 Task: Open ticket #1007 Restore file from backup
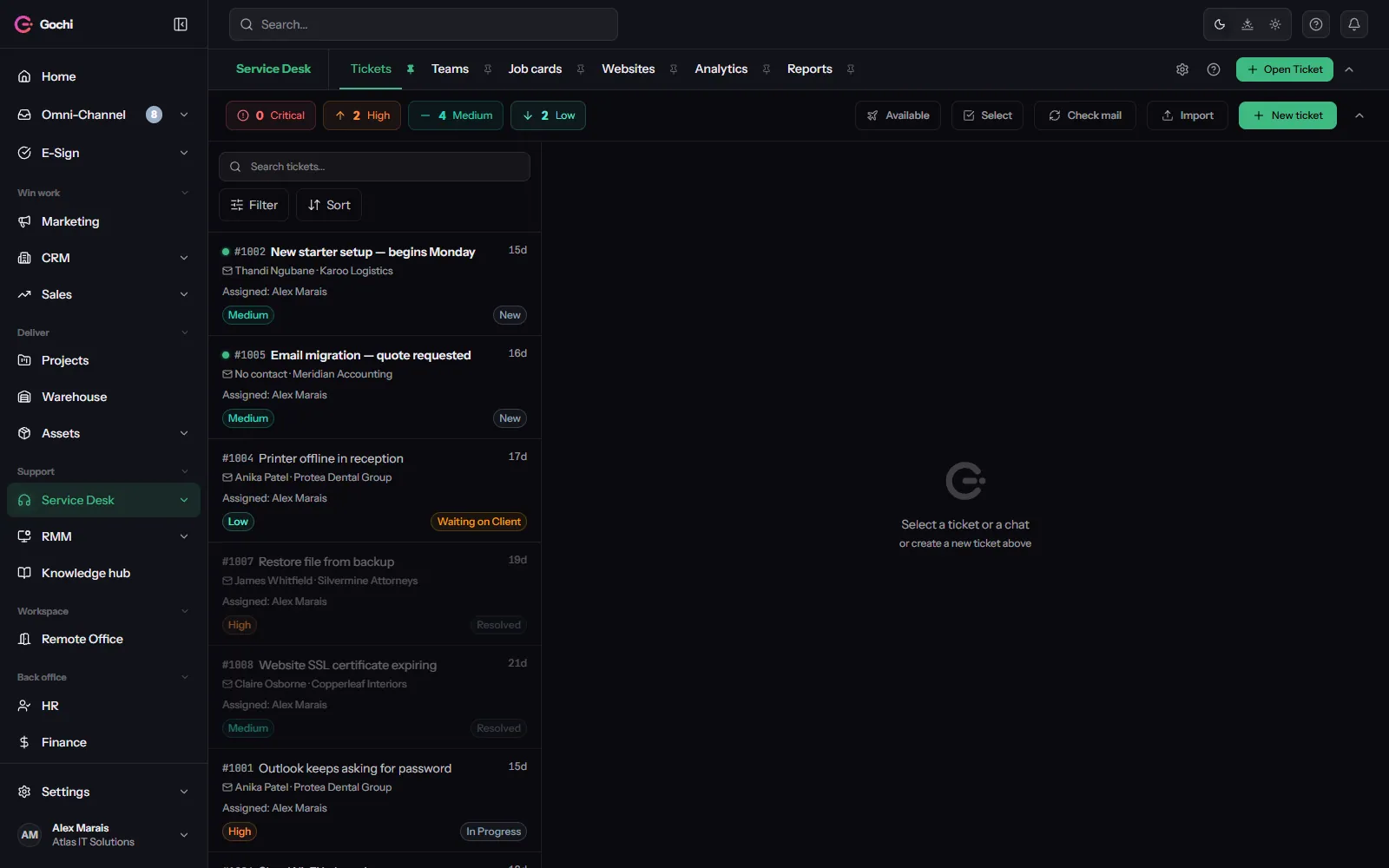point(374,594)
